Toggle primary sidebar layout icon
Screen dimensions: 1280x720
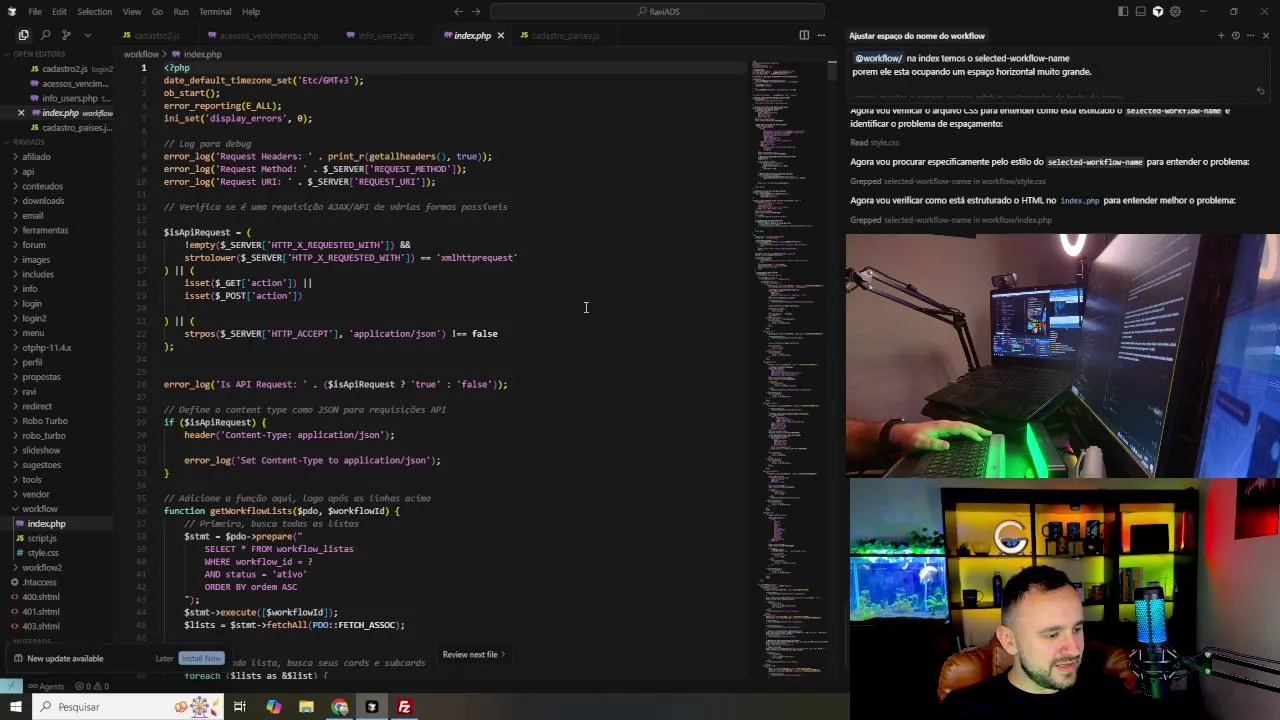1123,11
